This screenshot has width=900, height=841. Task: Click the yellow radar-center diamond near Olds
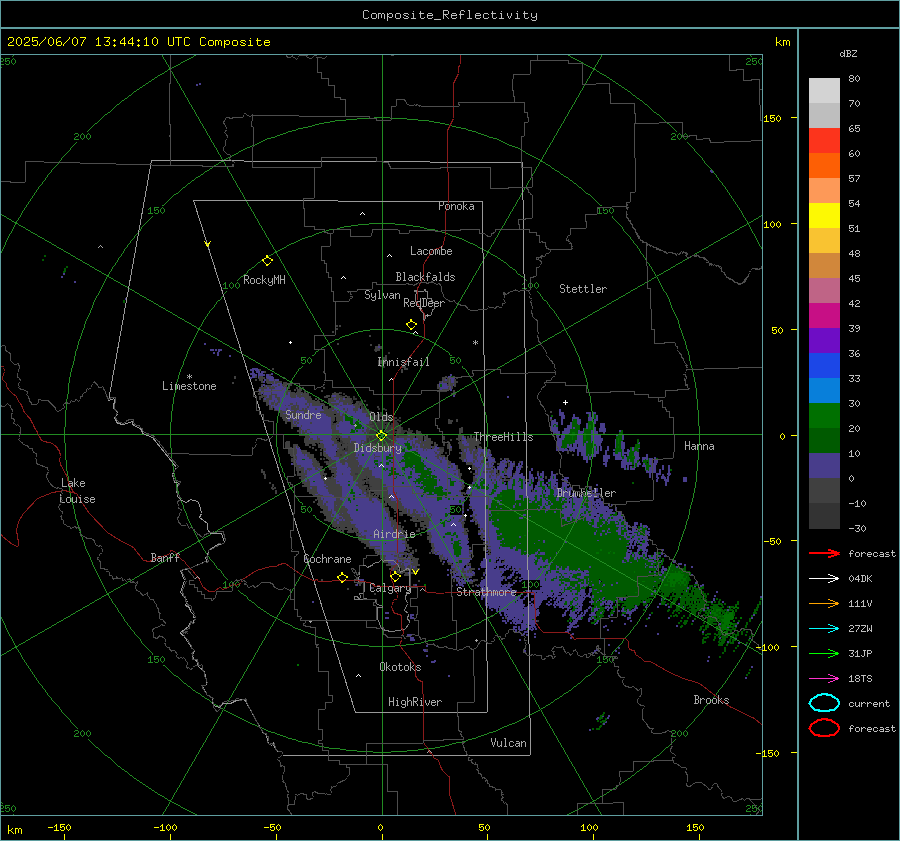[381, 436]
